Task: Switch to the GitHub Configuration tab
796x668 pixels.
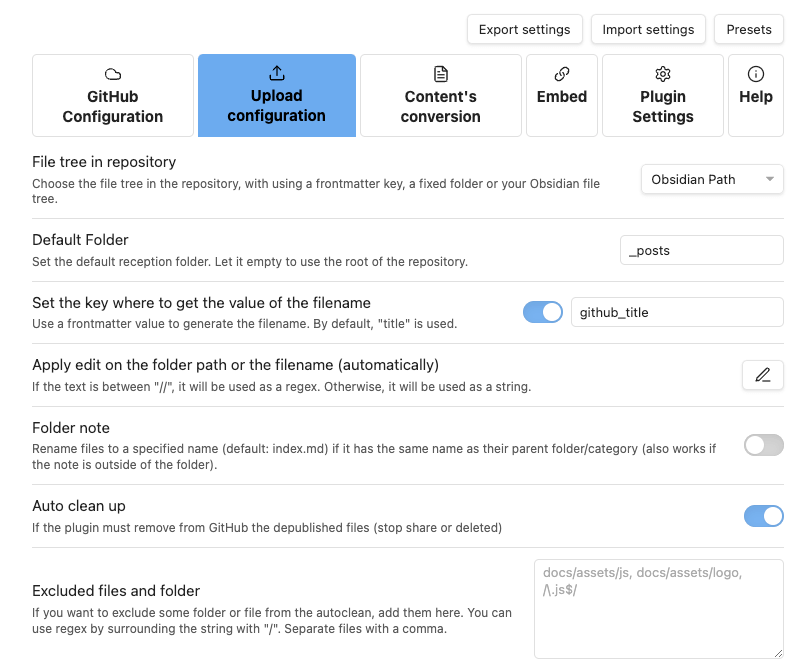Action: coord(113,95)
